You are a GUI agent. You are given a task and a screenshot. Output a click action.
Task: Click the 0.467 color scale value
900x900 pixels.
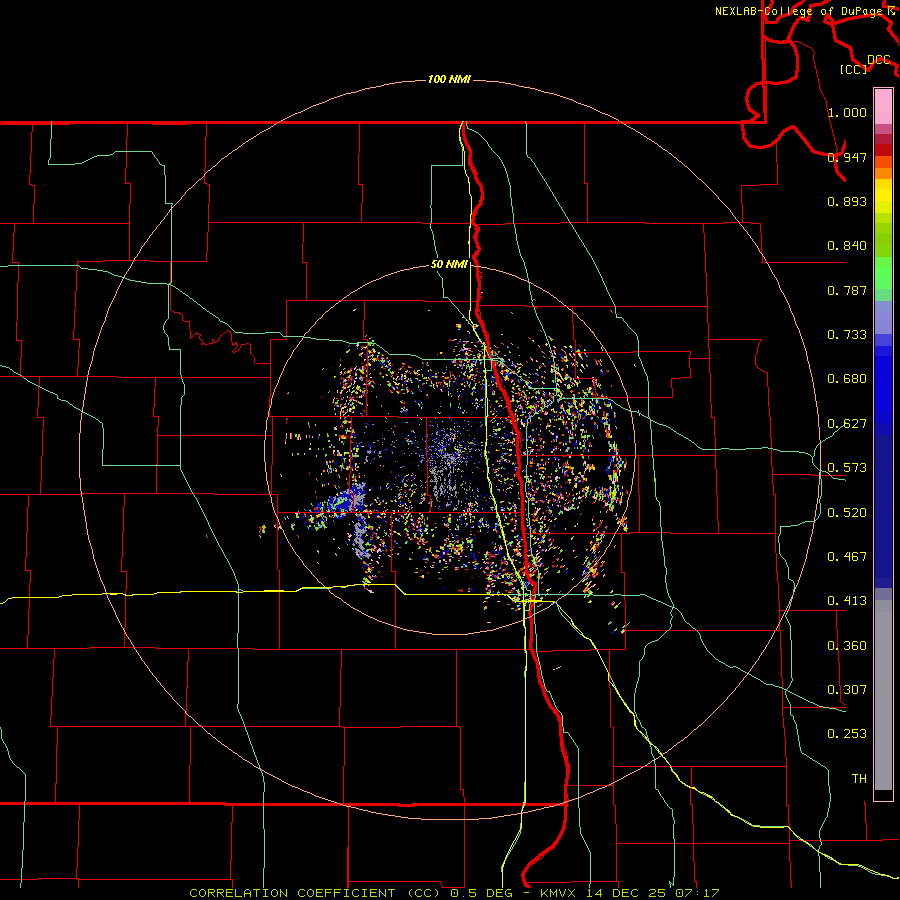tap(847, 556)
